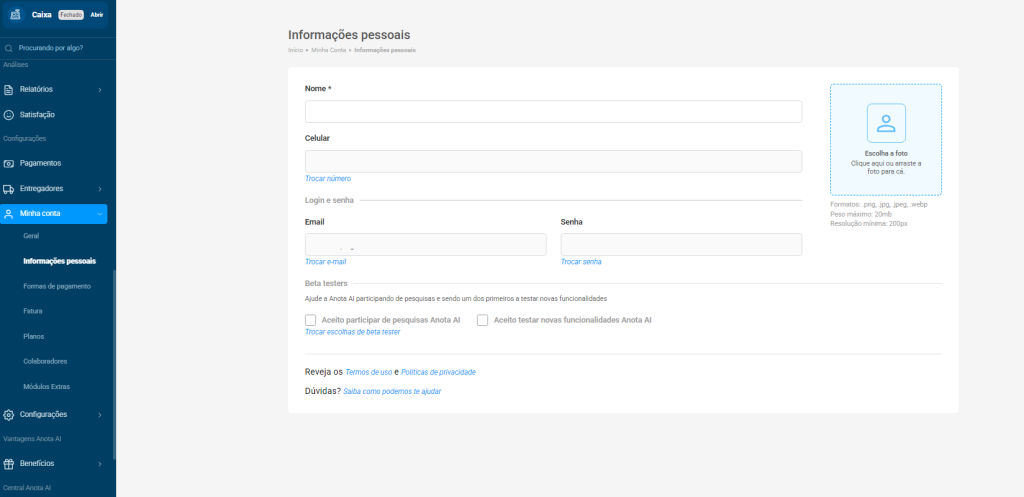Image resolution: width=1024 pixels, height=497 pixels.
Task: Click the Benefícios gift icon
Action: point(9,464)
